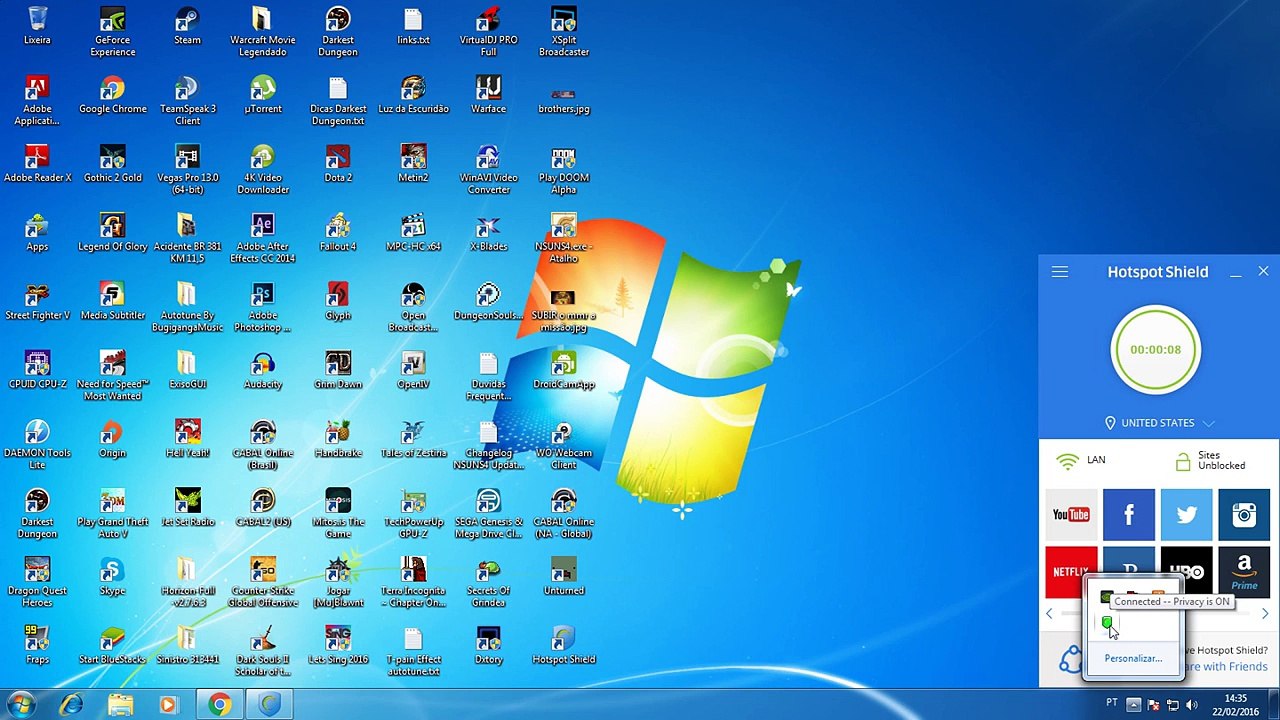Viewport: 1280px width, 720px height.
Task: Open the network tray icon
Action: click(x=1171, y=704)
